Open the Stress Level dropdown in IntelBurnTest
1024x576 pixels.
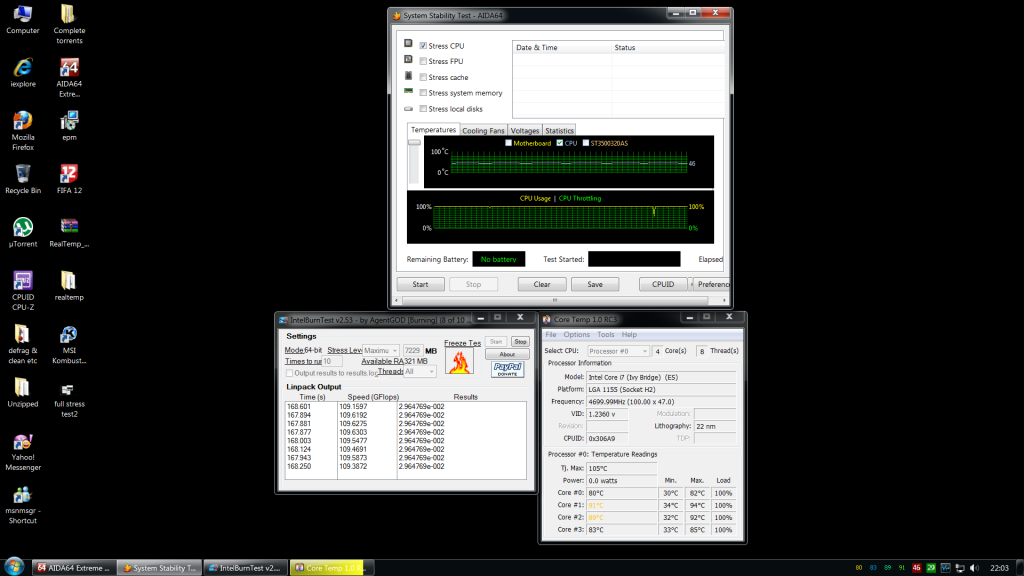tap(380, 351)
